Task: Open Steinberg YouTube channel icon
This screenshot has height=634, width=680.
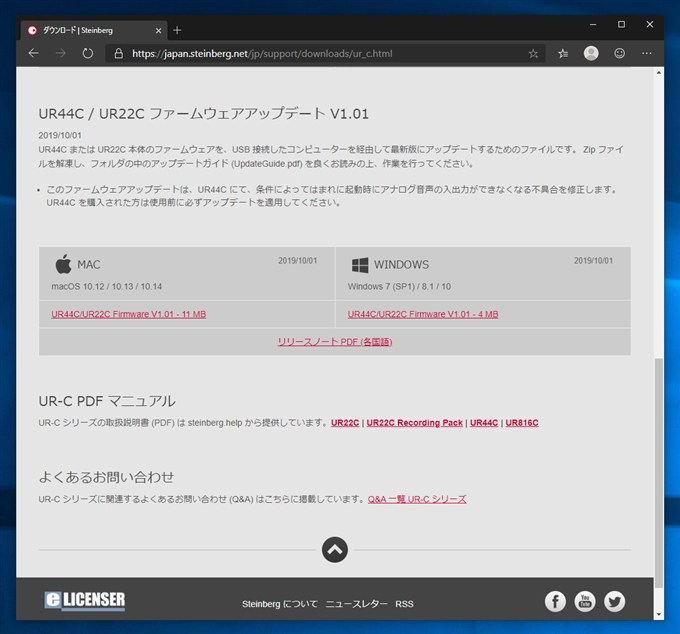Action: coord(585,601)
